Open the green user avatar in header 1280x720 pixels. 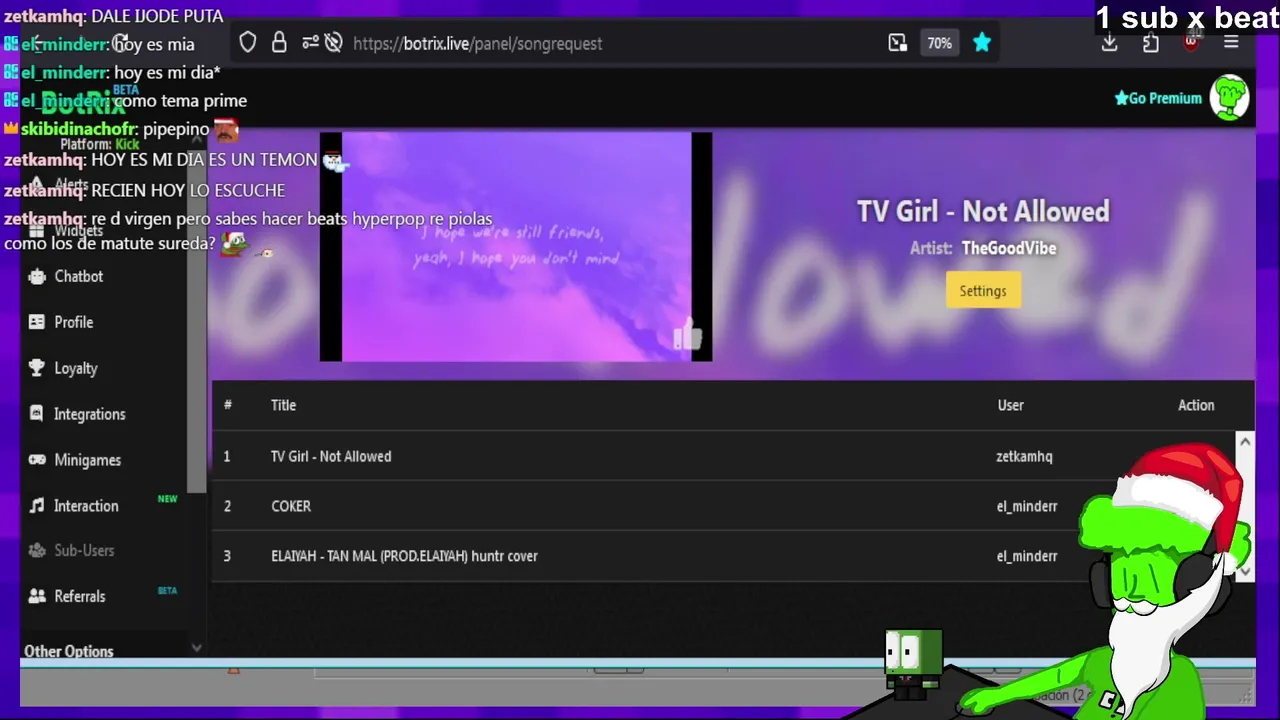tap(1230, 98)
